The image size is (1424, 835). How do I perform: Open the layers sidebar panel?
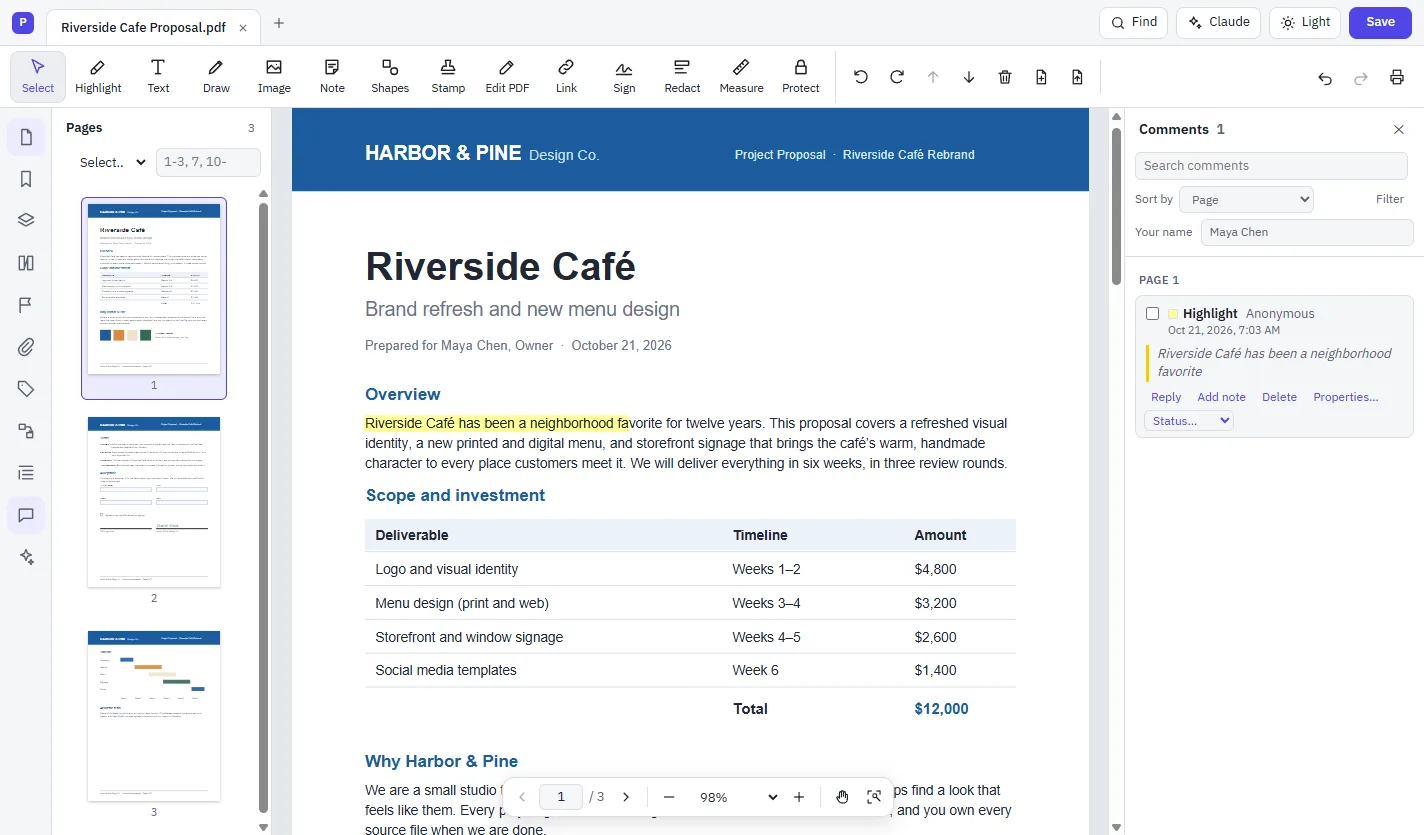coord(26,221)
